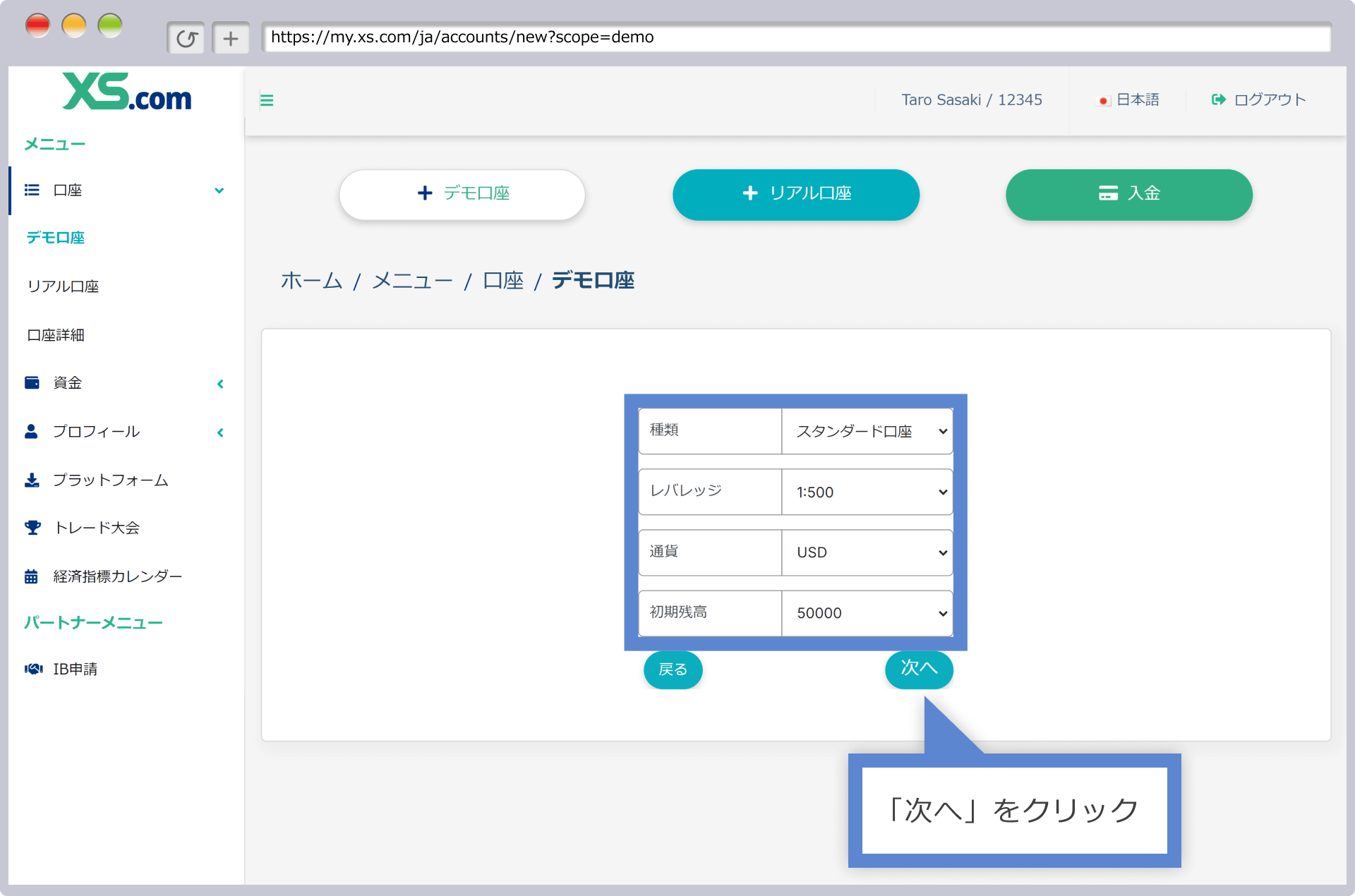Click the browser reload icon
Image resolution: width=1355 pixels, height=896 pixels.
point(186,38)
